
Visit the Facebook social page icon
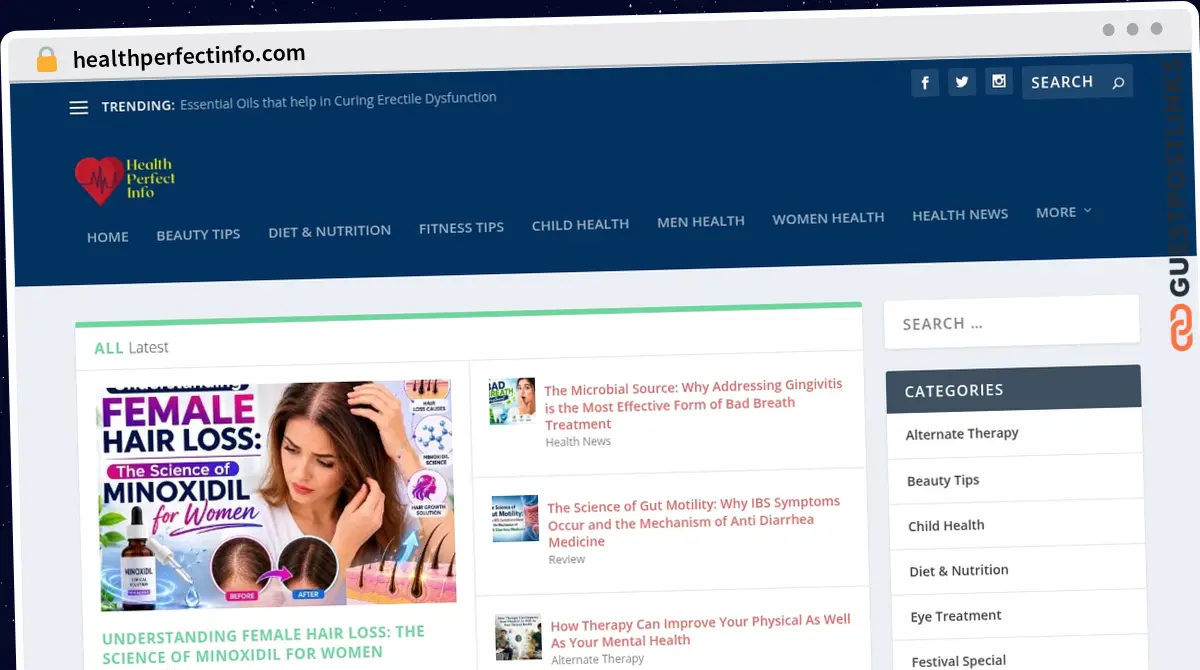[925, 83]
